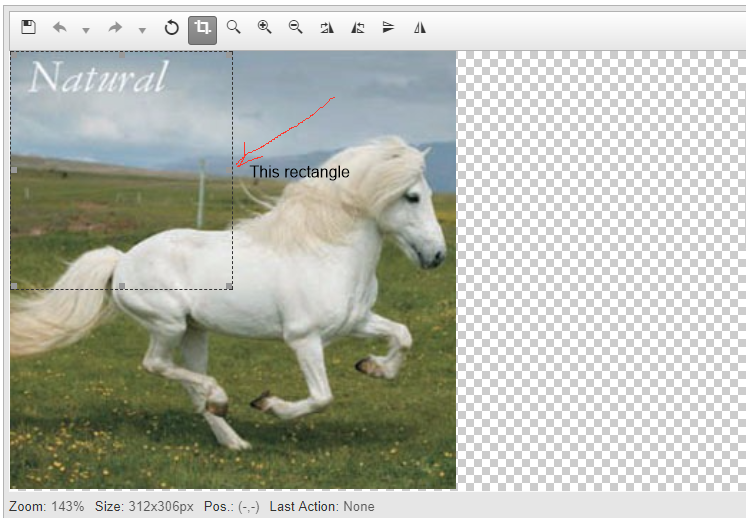746x518 pixels.
Task: Click the Zoom Out magnifier with minus
Action: [x=295, y=27]
